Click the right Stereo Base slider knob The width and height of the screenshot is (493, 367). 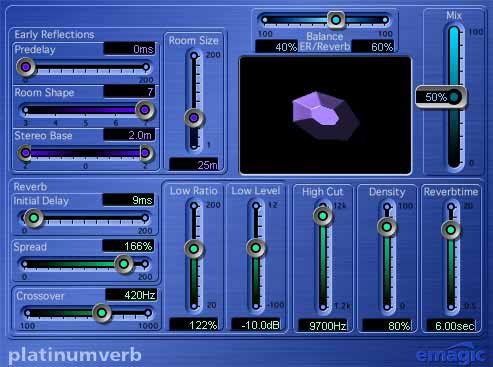coord(145,153)
